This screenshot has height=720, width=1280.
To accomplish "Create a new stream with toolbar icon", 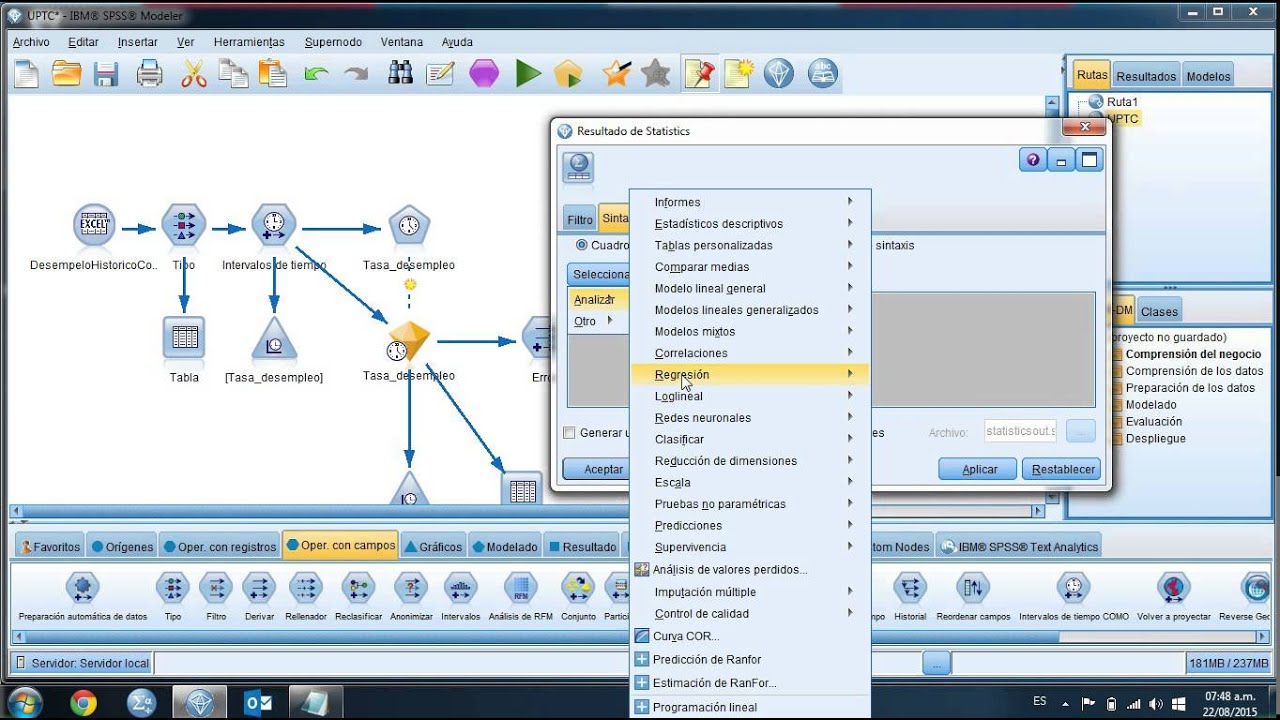I will (x=27, y=74).
